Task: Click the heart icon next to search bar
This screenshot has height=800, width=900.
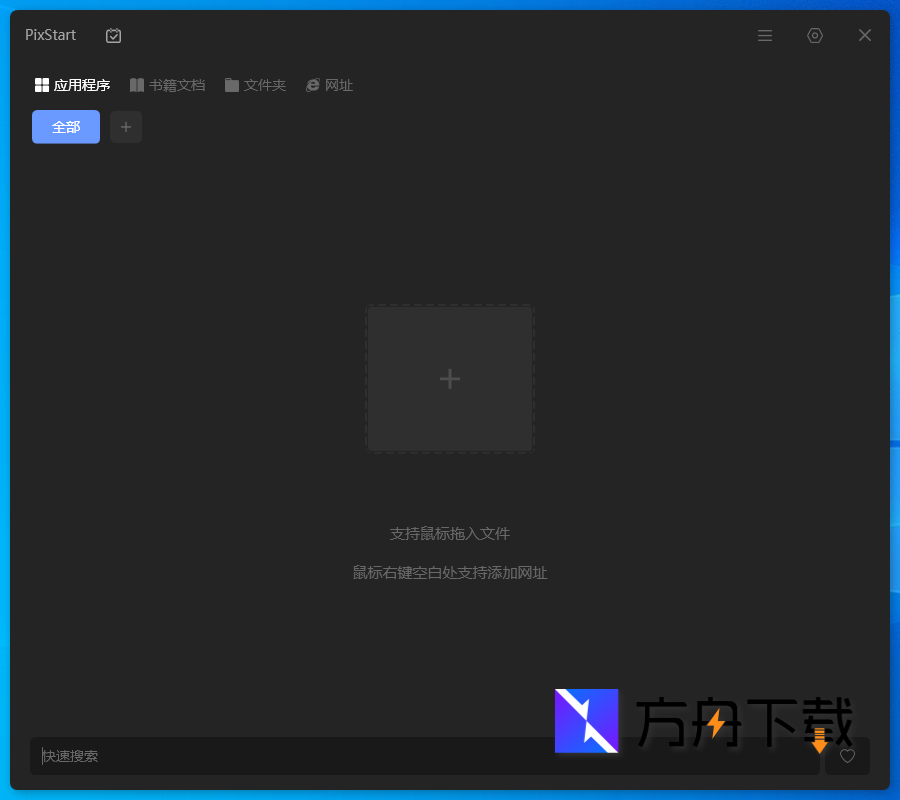Action: (847, 756)
